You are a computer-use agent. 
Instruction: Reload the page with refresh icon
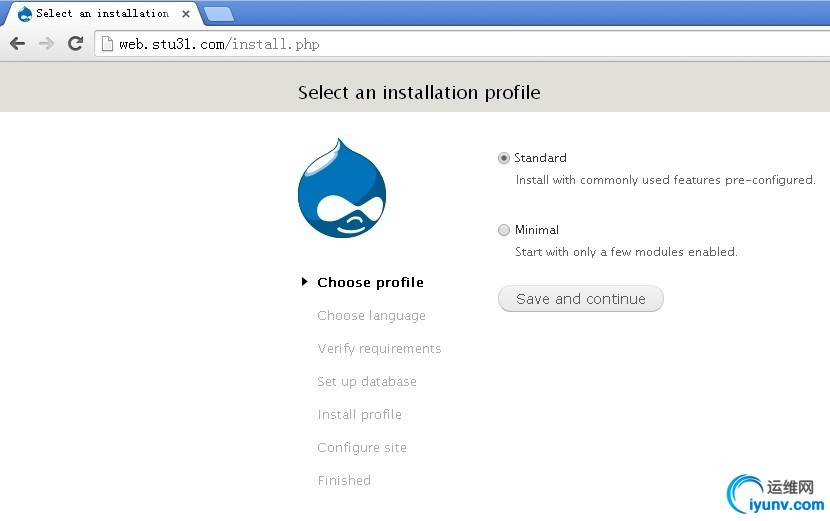pos(76,43)
